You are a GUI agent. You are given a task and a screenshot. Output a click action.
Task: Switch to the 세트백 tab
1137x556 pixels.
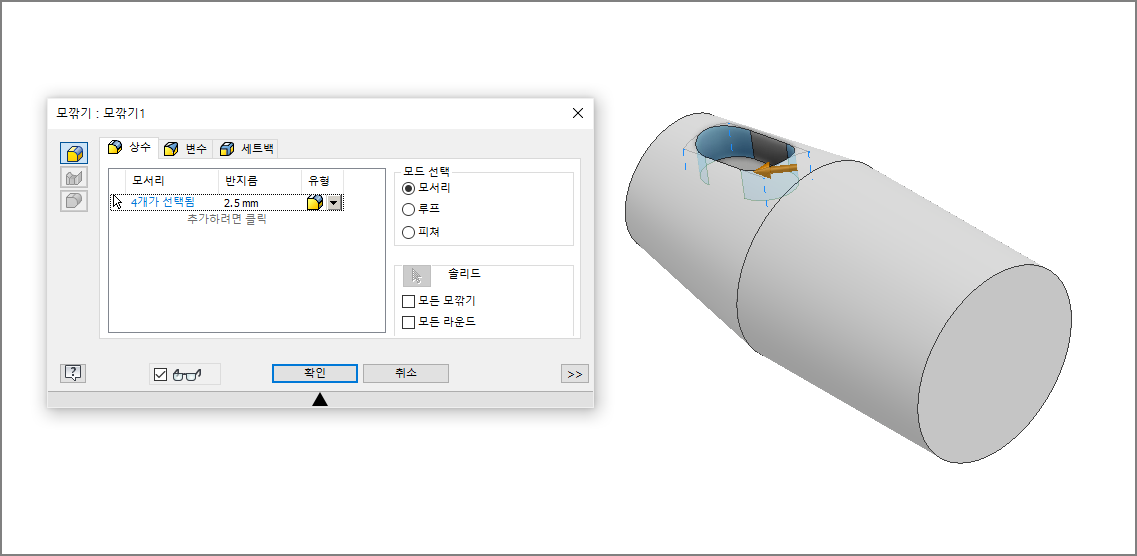click(247, 149)
